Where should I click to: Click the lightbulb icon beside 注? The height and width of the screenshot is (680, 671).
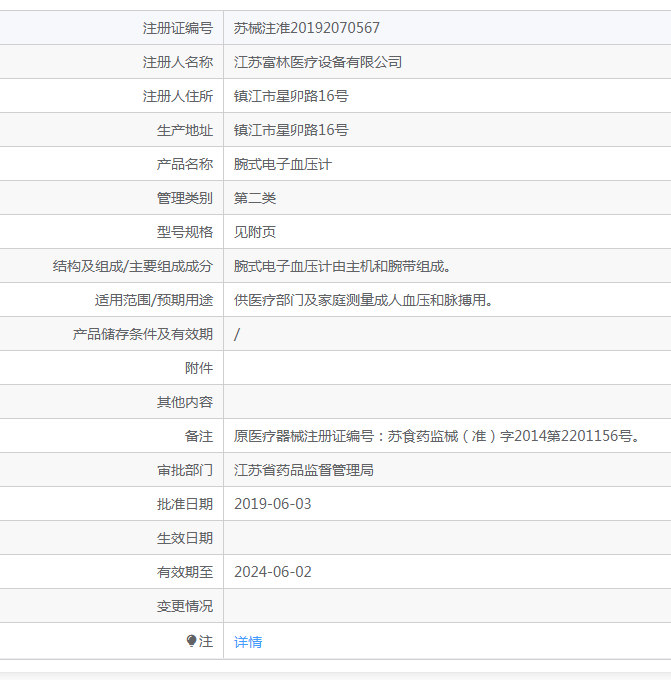[191, 641]
